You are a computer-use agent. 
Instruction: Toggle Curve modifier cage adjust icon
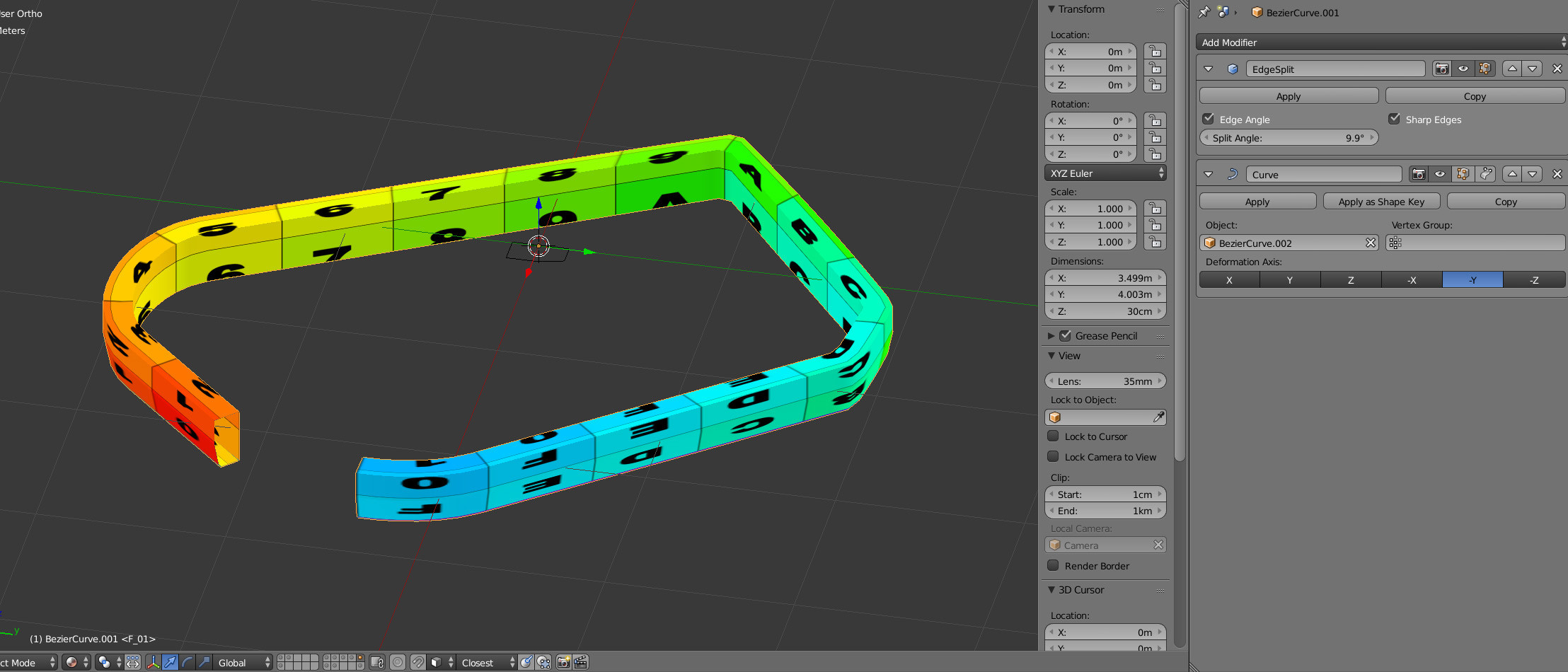pyautogui.click(x=1486, y=174)
